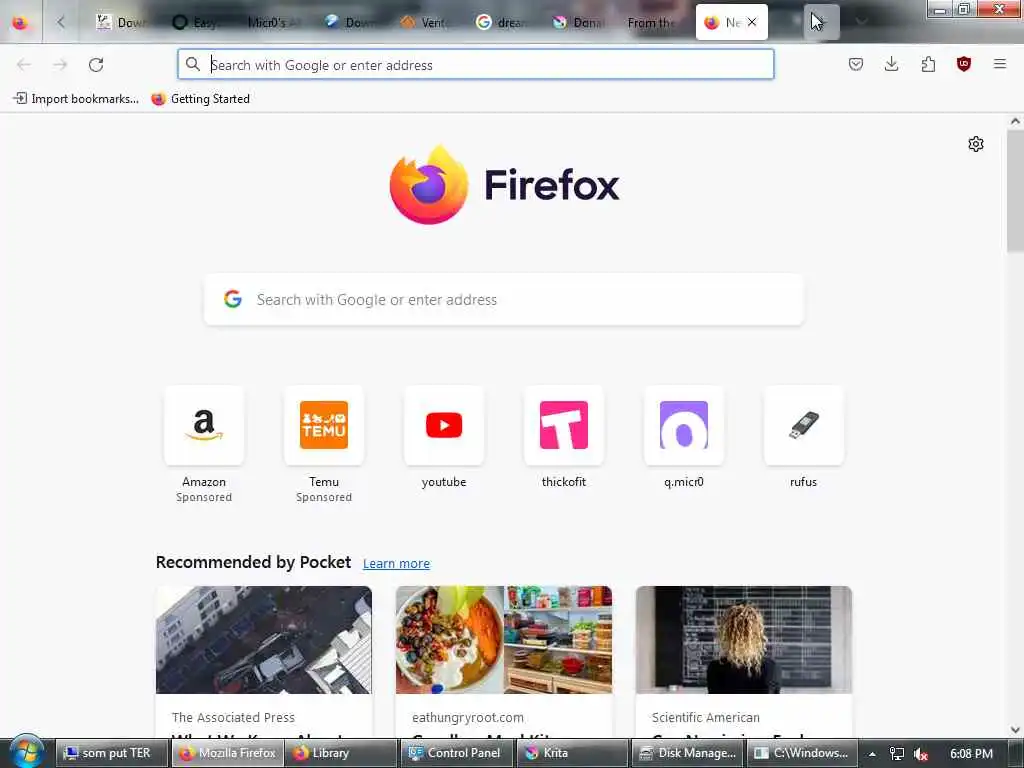Open the Firefox View button

pyautogui.click(x=20, y=23)
